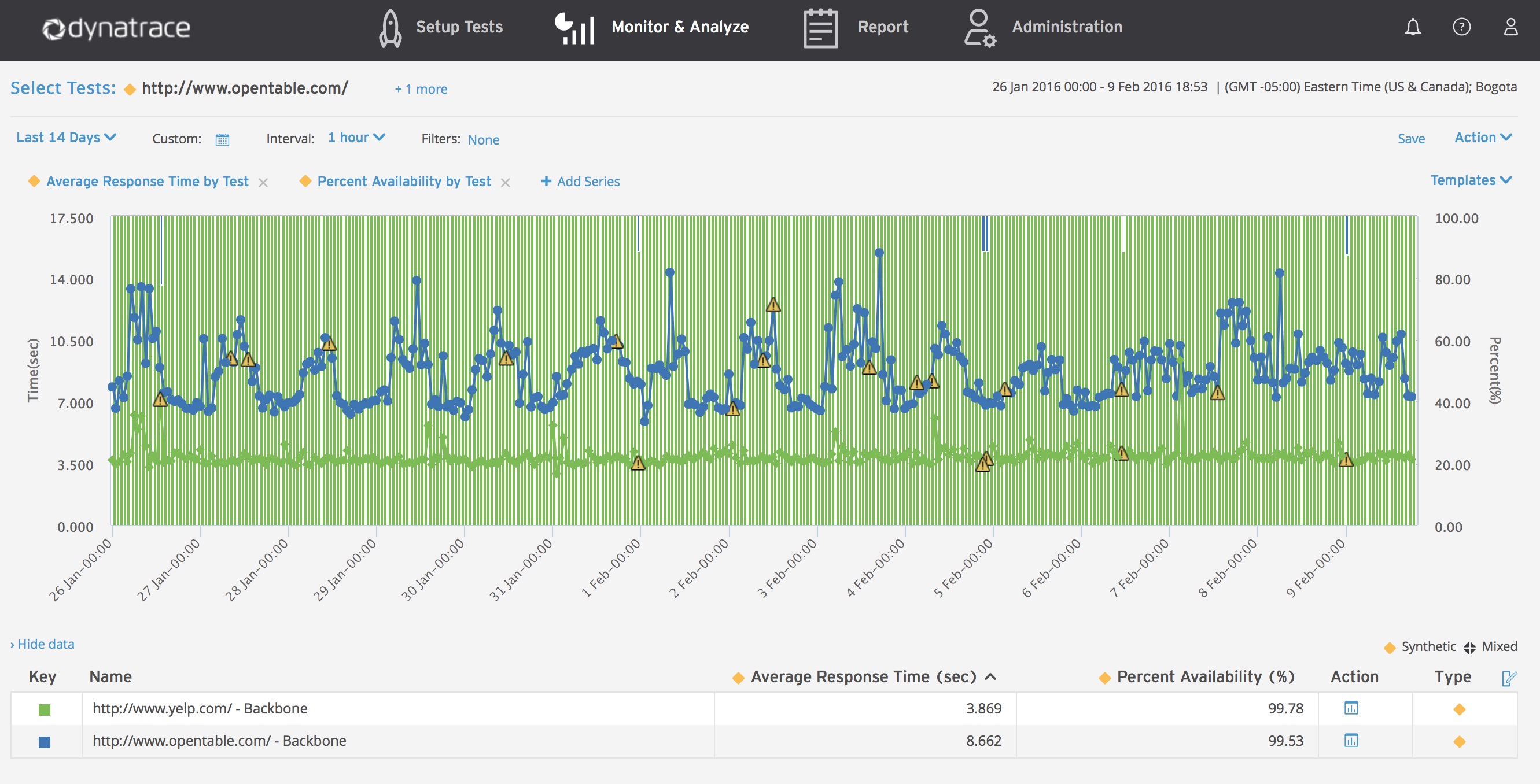
Task: Click the http://www.opentable.com/ selected test
Action: pyautogui.click(x=245, y=88)
